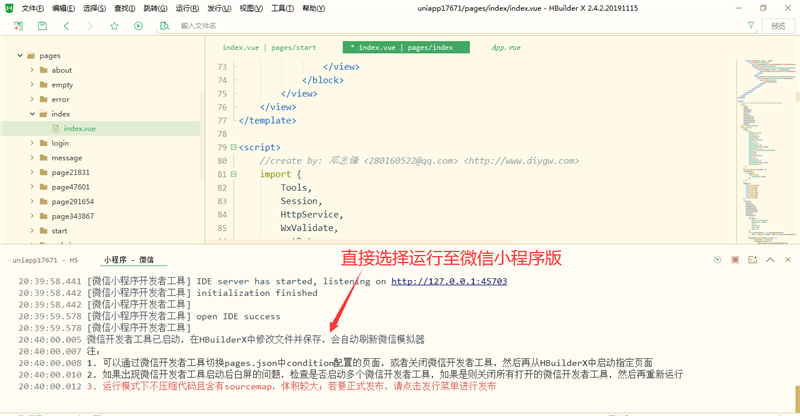Click the navigate back arrow icon
This screenshot has height=416, width=800.
66,26
